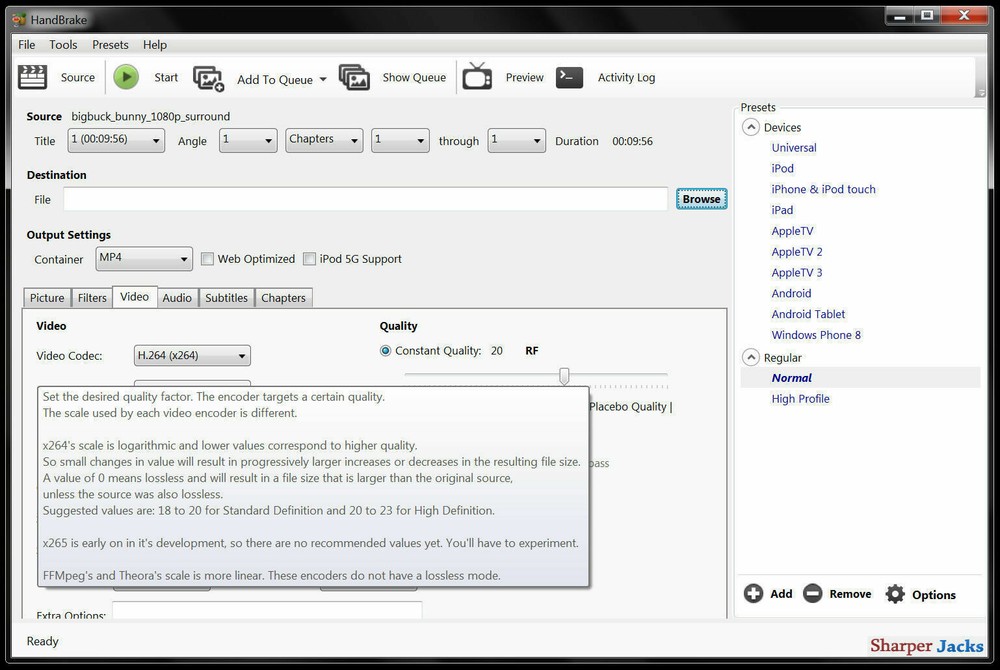Screen dimensions: 1000x670
Task: Adjust the Constant Quality slider
Action: click(563, 375)
